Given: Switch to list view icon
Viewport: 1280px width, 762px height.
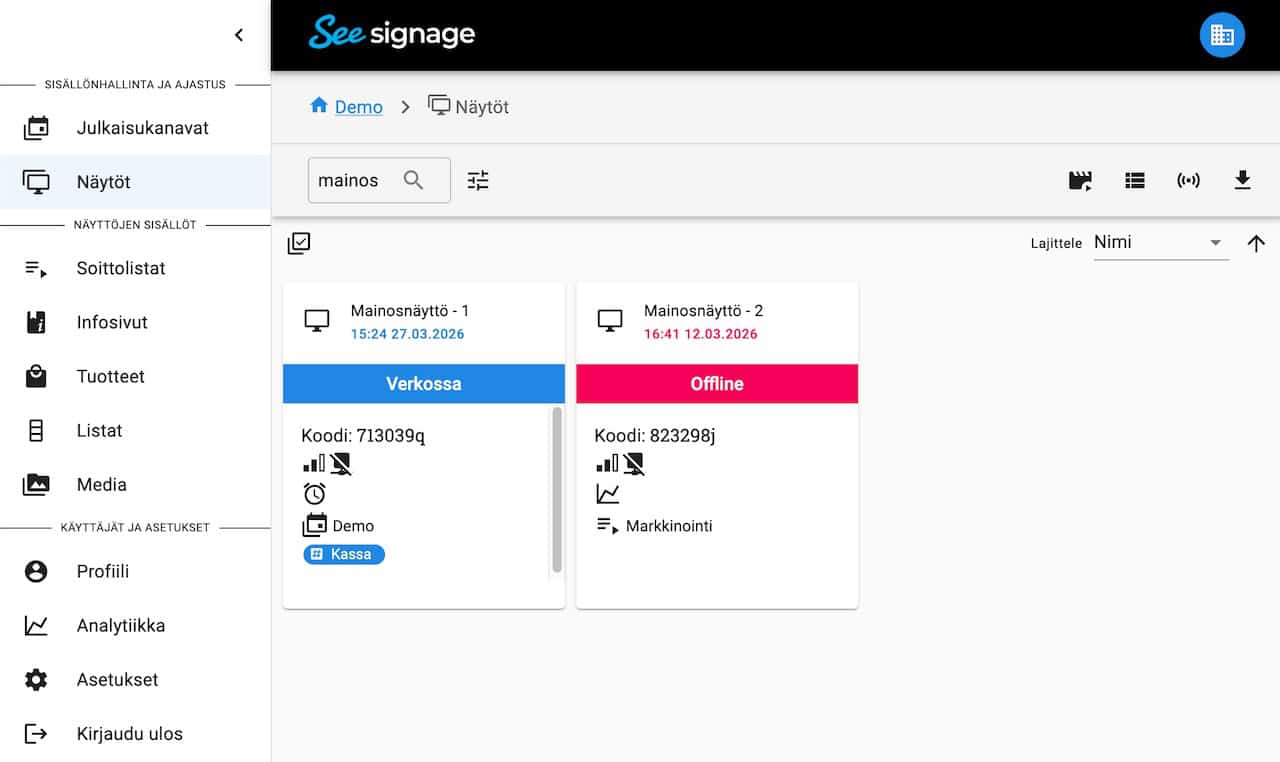Looking at the screenshot, I should click(x=1134, y=181).
